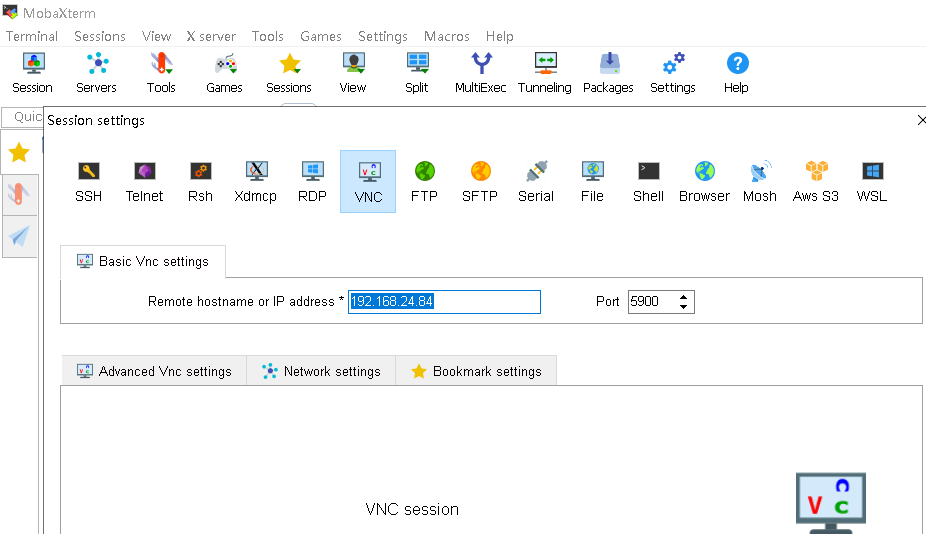926x534 pixels.
Task: Open the Network settings tab
Action: (x=321, y=371)
